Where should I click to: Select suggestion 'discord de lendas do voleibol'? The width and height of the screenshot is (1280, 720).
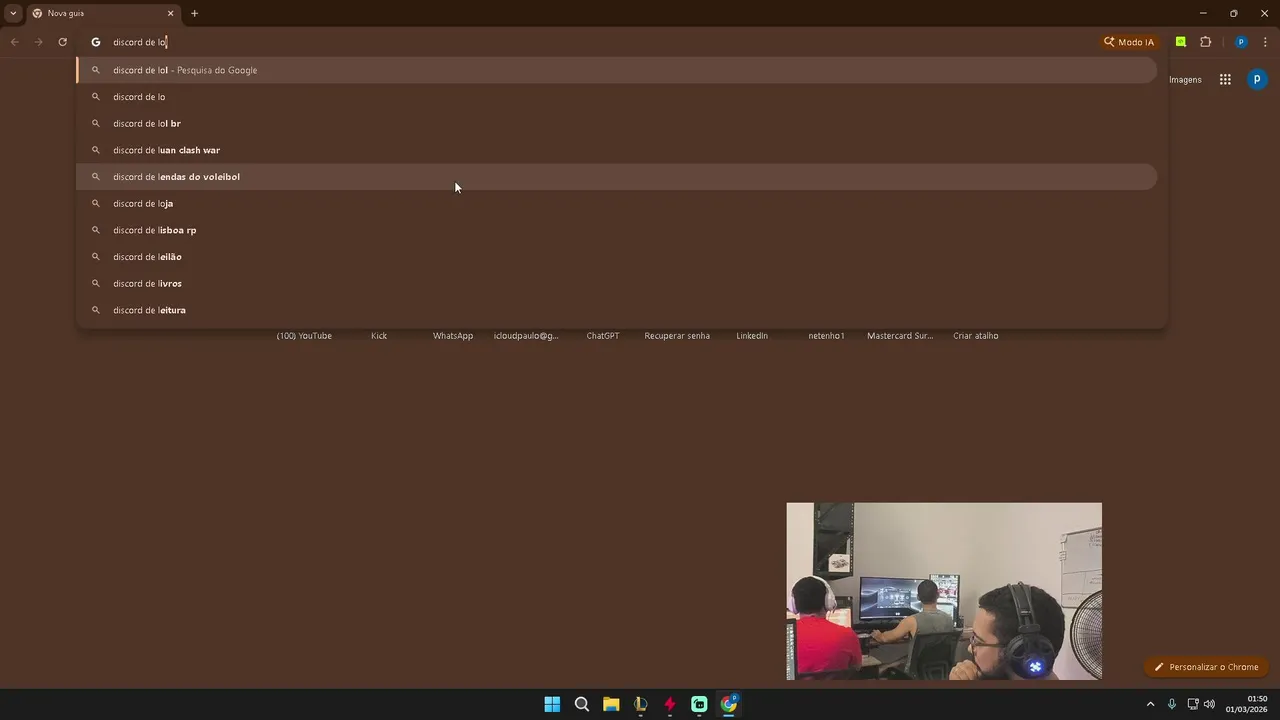click(617, 177)
